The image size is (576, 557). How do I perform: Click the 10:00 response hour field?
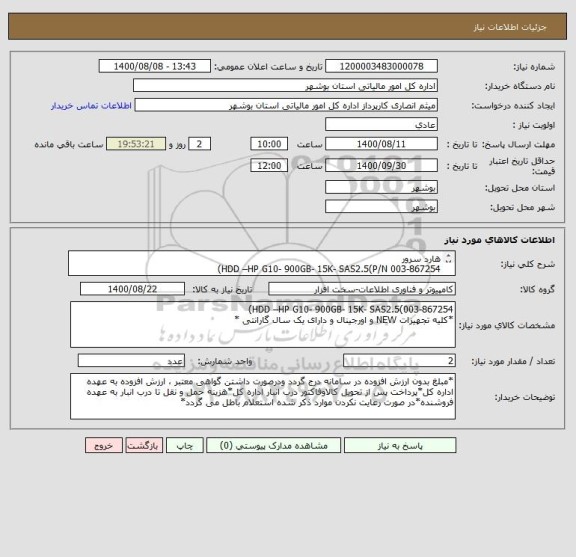click(x=269, y=144)
